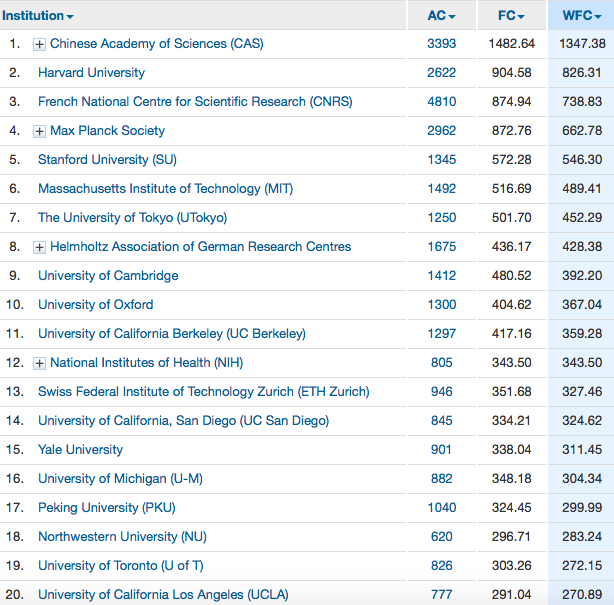Open The University of Tokyo link
The width and height of the screenshot is (614, 605).
pyautogui.click(x=132, y=217)
